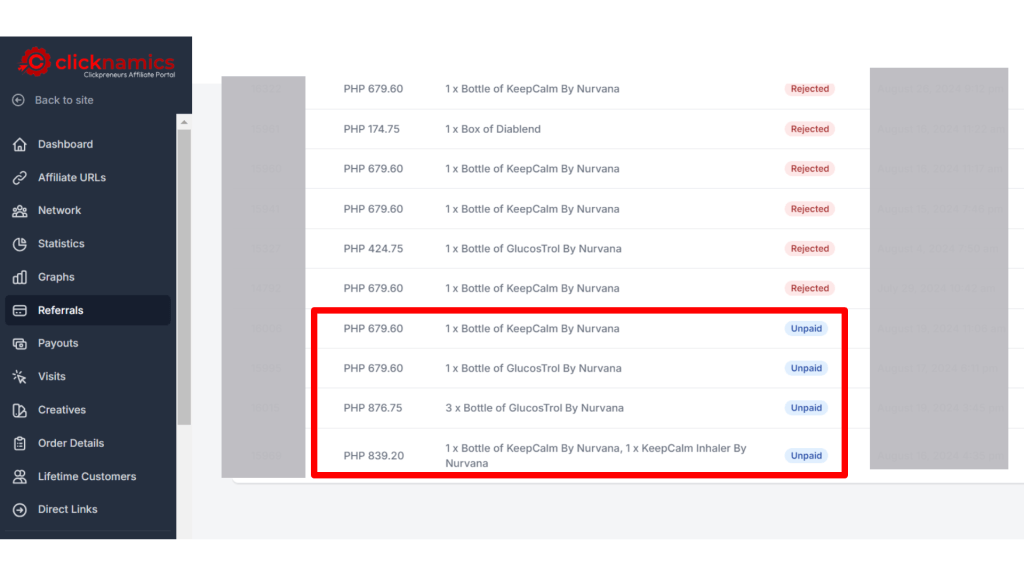Select the Referrals menu entry
1024x576 pixels.
click(x=88, y=310)
